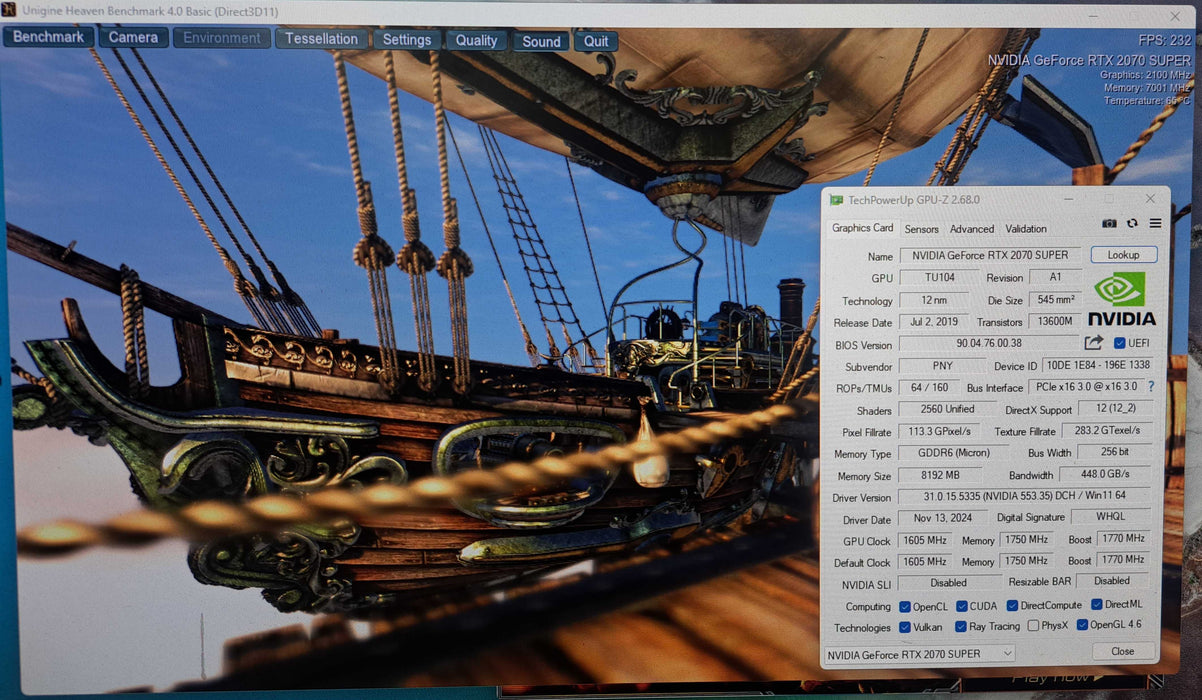Viewport: 1202px width, 700px height.
Task: Click the TU104 GPU field
Action: (939, 278)
